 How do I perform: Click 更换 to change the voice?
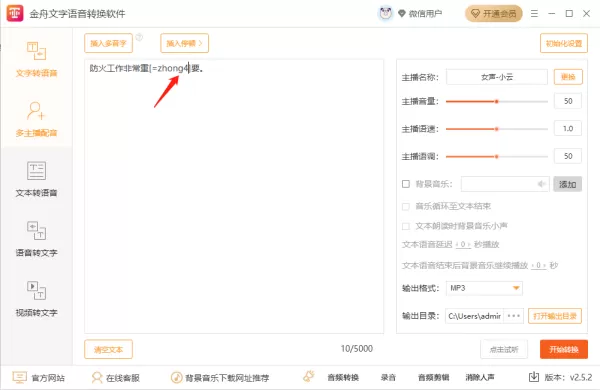click(568, 77)
